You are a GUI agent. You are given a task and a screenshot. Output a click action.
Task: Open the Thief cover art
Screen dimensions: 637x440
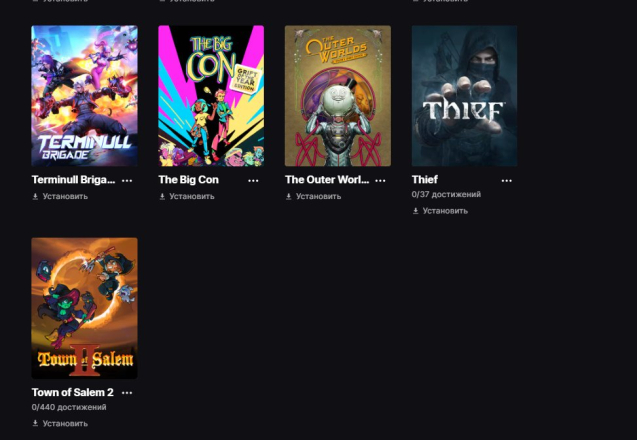(x=464, y=96)
